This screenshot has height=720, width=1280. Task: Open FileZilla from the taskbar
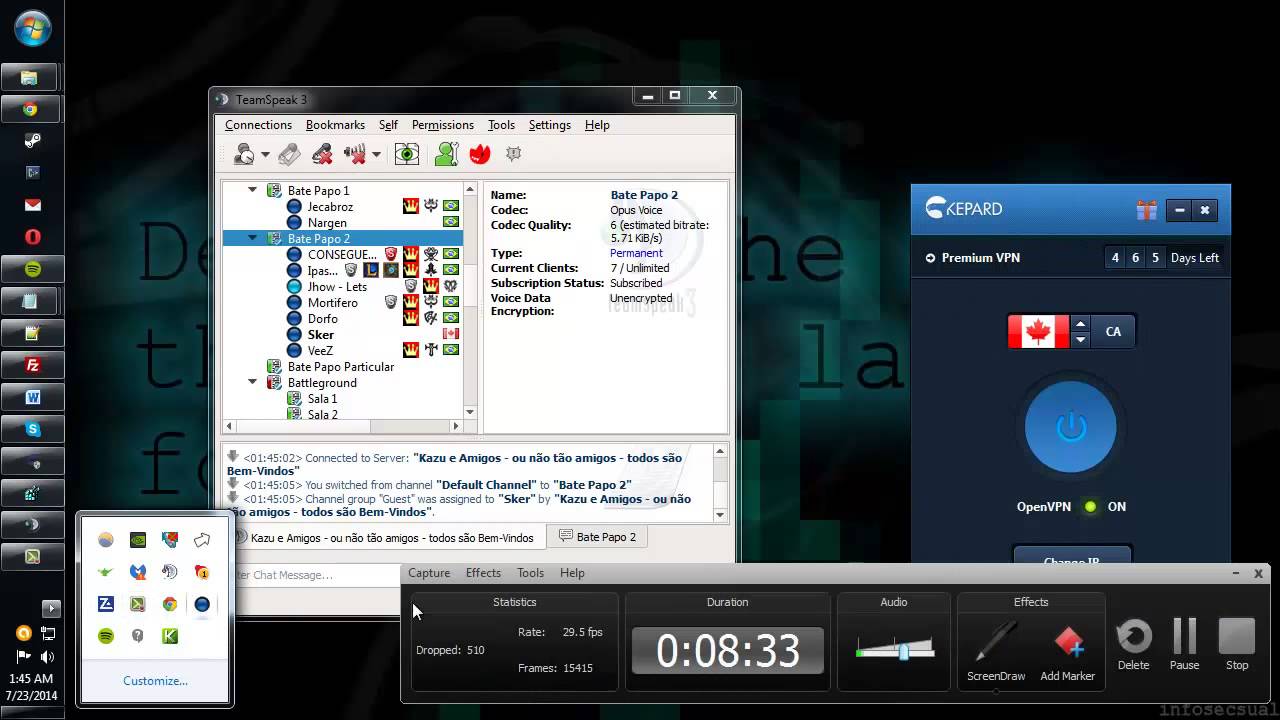pyautogui.click(x=32, y=365)
